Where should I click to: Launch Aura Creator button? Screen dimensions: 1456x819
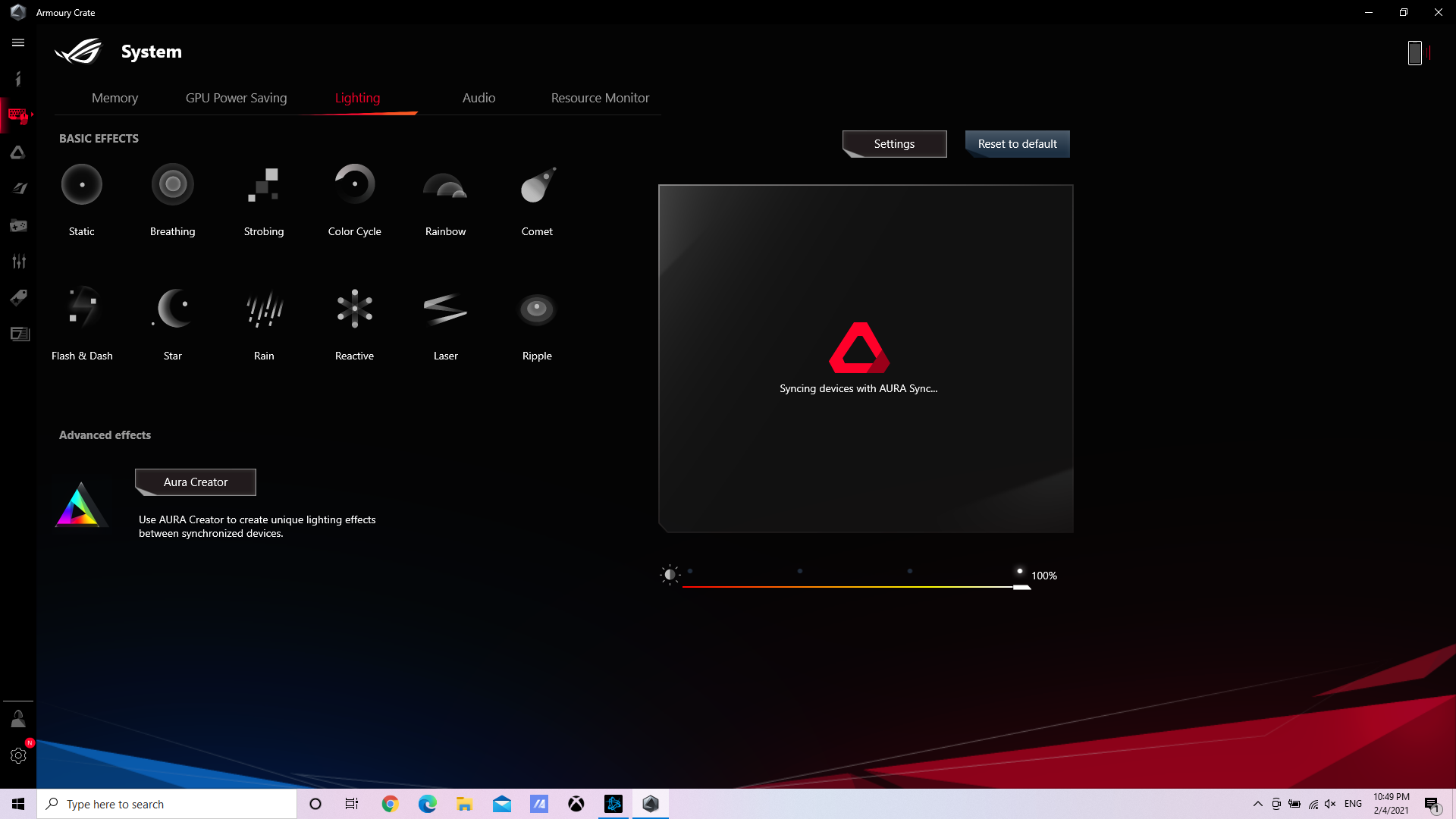[196, 482]
